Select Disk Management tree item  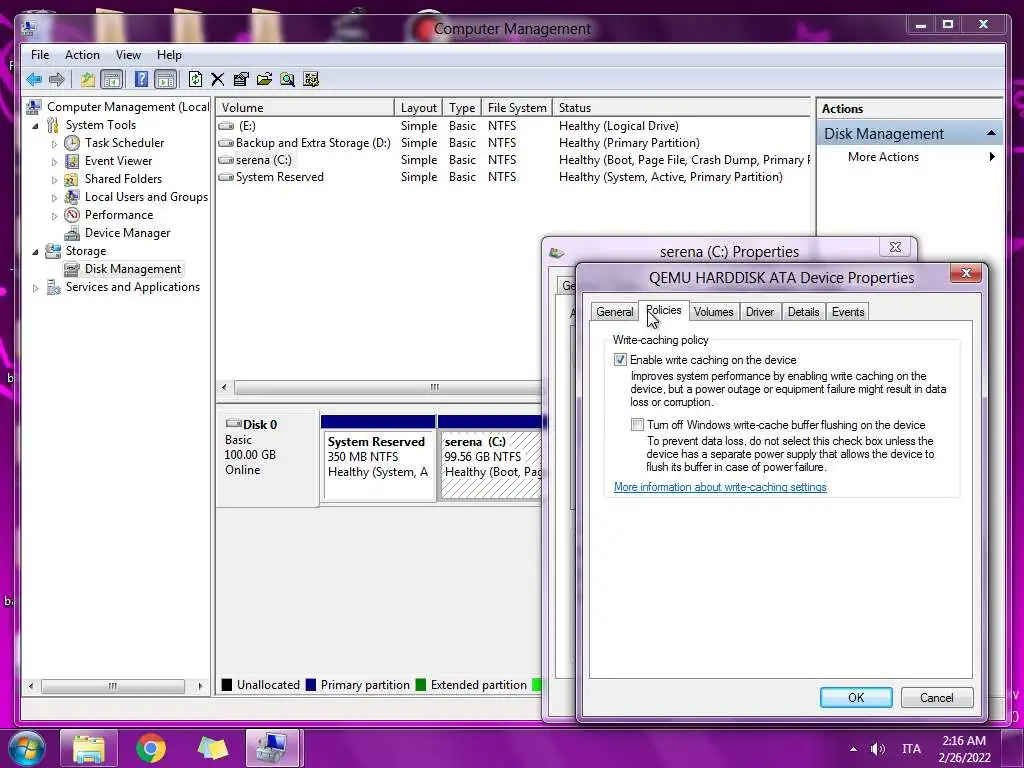coord(133,268)
